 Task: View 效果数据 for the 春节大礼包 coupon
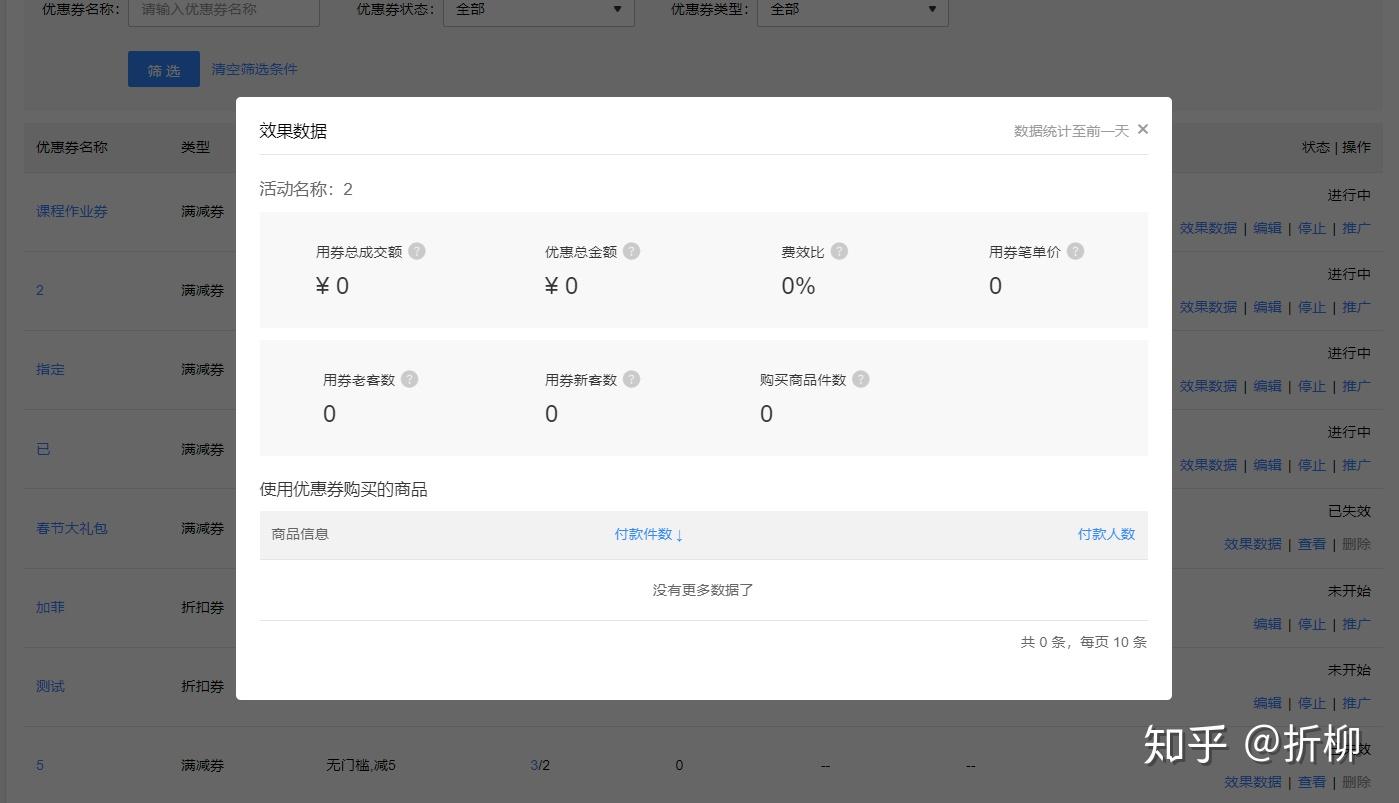coord(1253,544)
